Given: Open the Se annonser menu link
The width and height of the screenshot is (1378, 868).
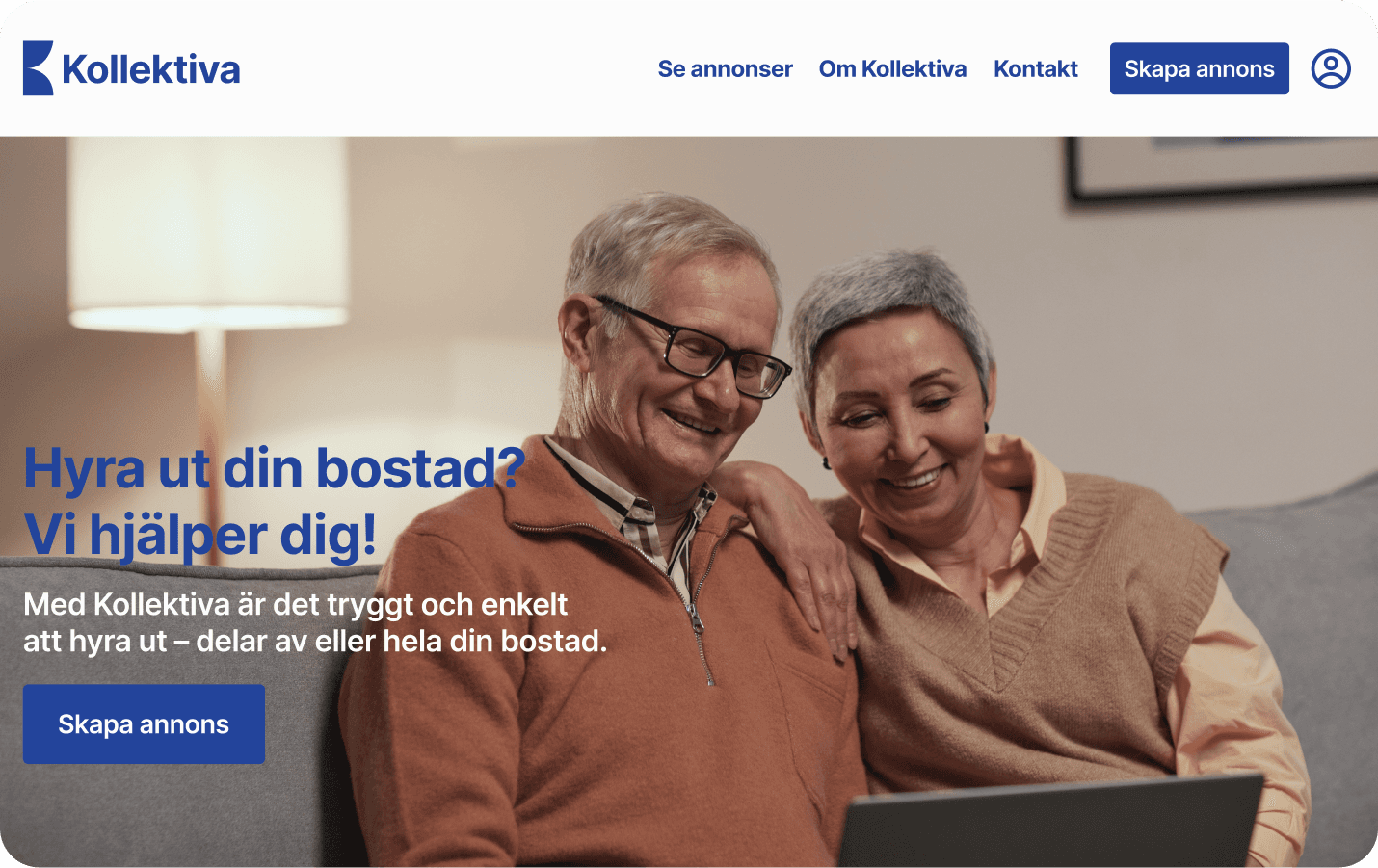Looking at the screenshot, I should tap(725, 69).
